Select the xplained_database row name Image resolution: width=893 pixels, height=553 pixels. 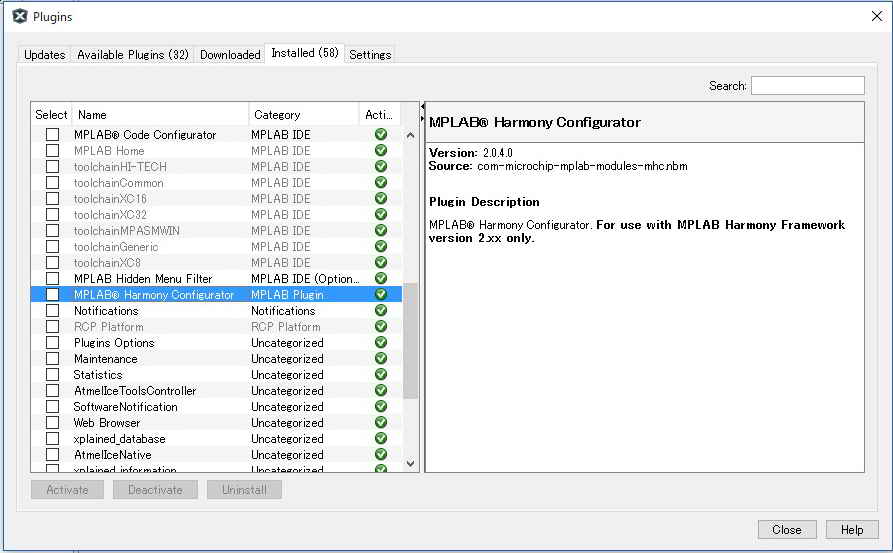point(120,439)
